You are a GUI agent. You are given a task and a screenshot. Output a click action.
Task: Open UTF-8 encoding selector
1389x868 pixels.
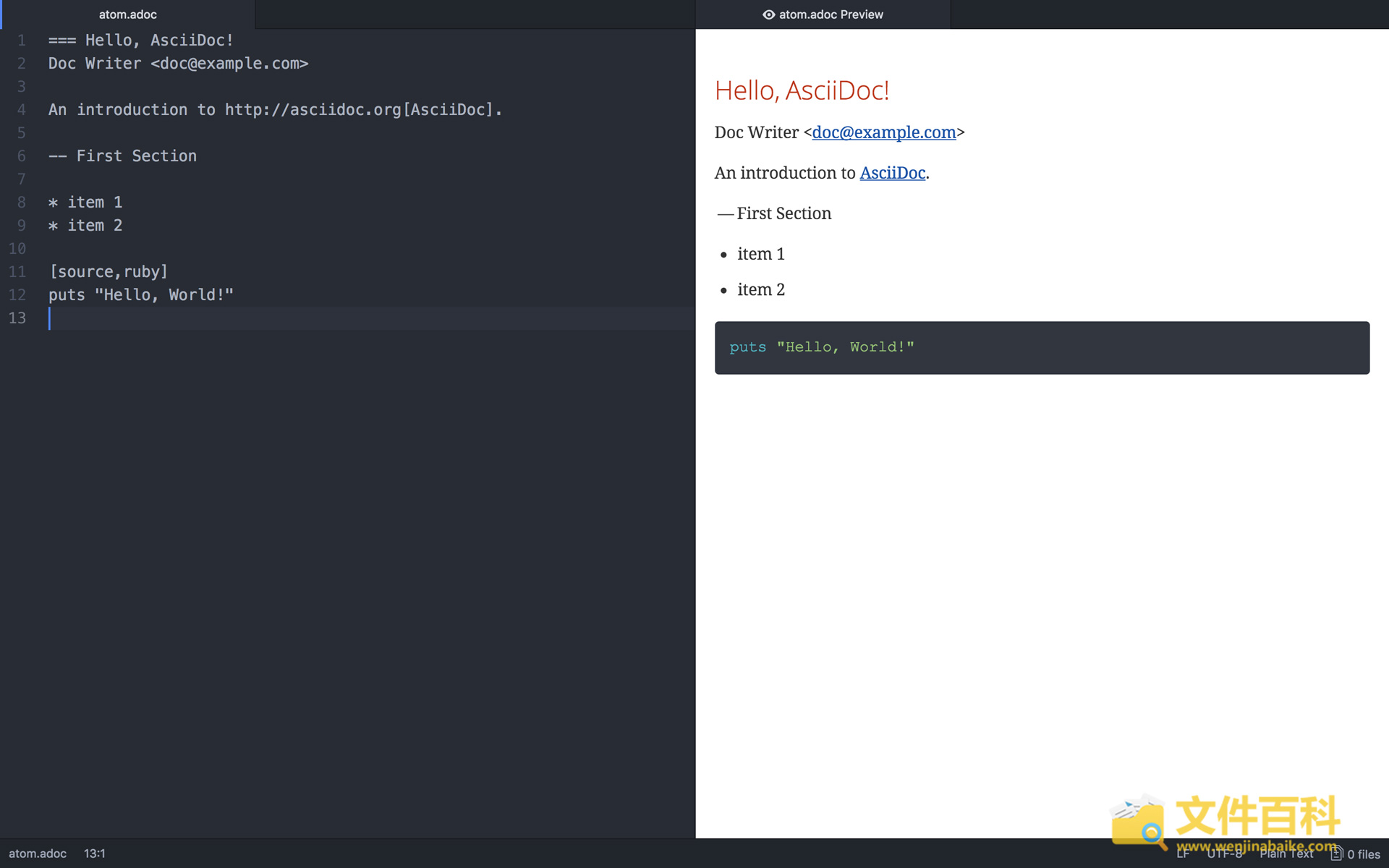point(1224,854)
